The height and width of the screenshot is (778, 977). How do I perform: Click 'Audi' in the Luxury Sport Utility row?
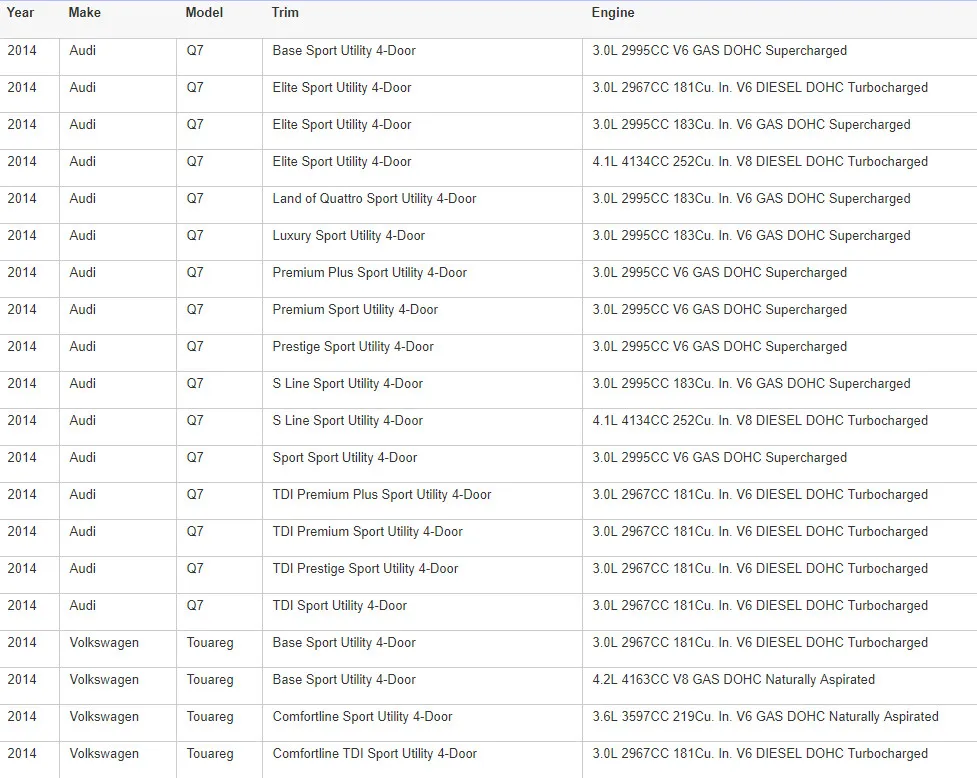pos(82,235)
